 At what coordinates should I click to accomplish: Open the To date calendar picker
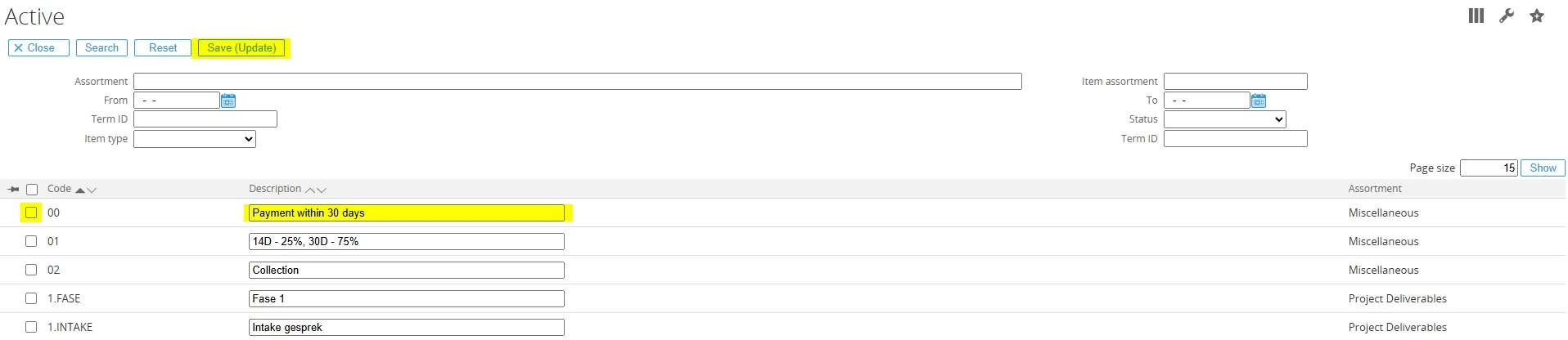1259,101
